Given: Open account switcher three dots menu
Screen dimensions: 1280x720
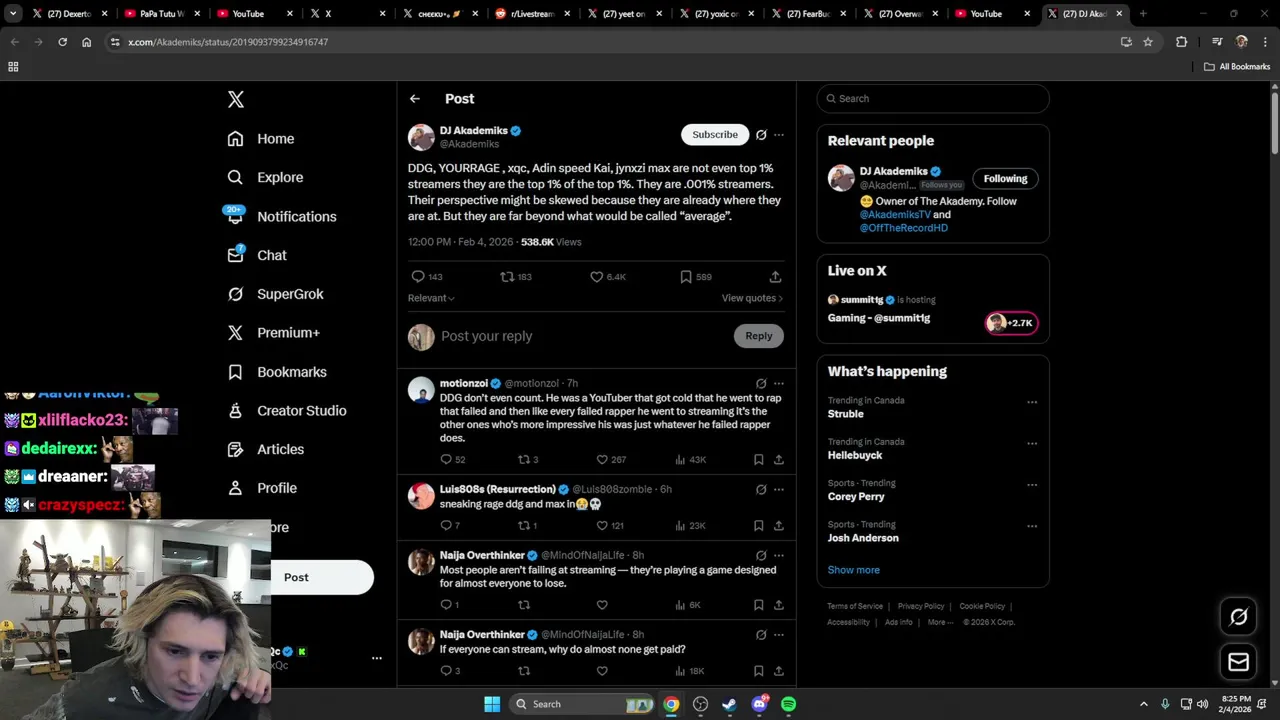Looking at the screenshot, I should (x=377, y=658).
